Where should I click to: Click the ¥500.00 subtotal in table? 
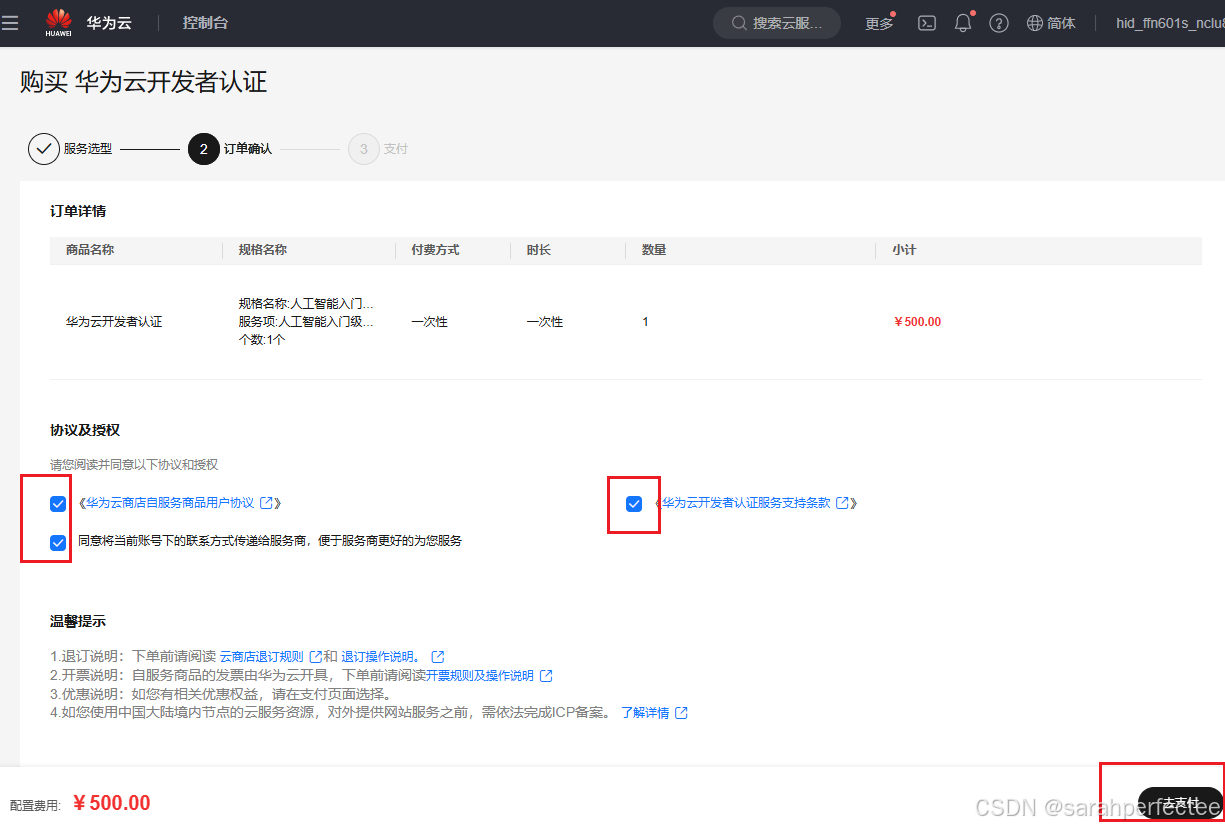[x=917, y=322]
